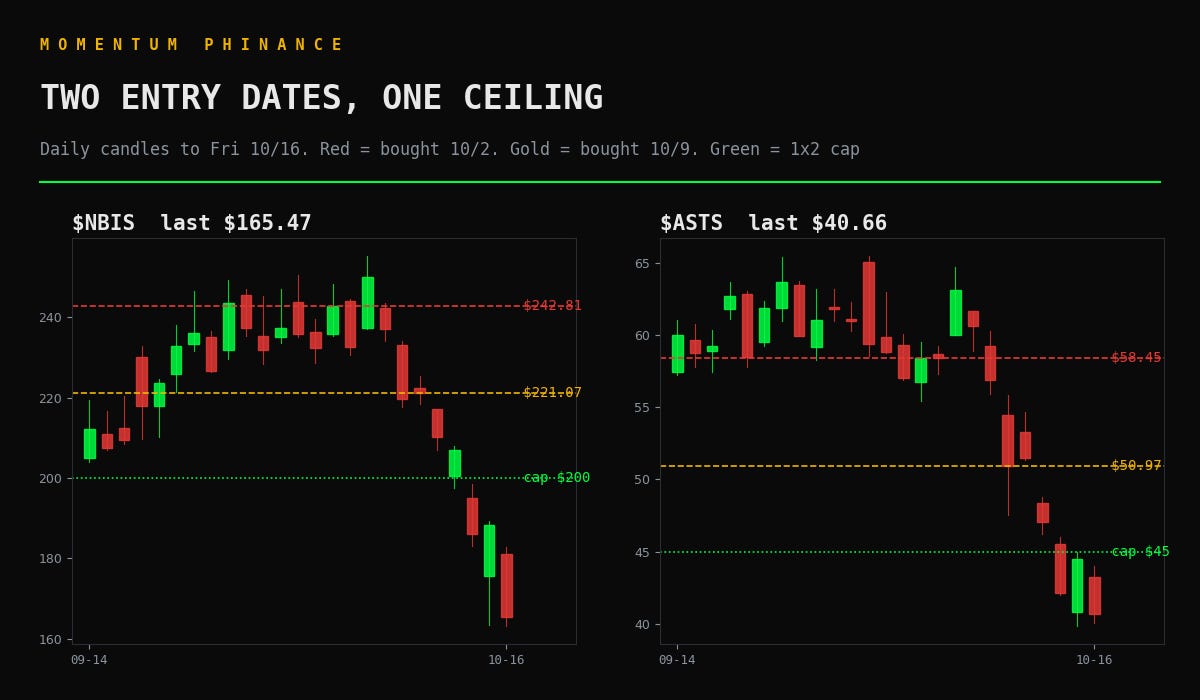Click the 09-14 date on NBIS chart

(89, 660)
